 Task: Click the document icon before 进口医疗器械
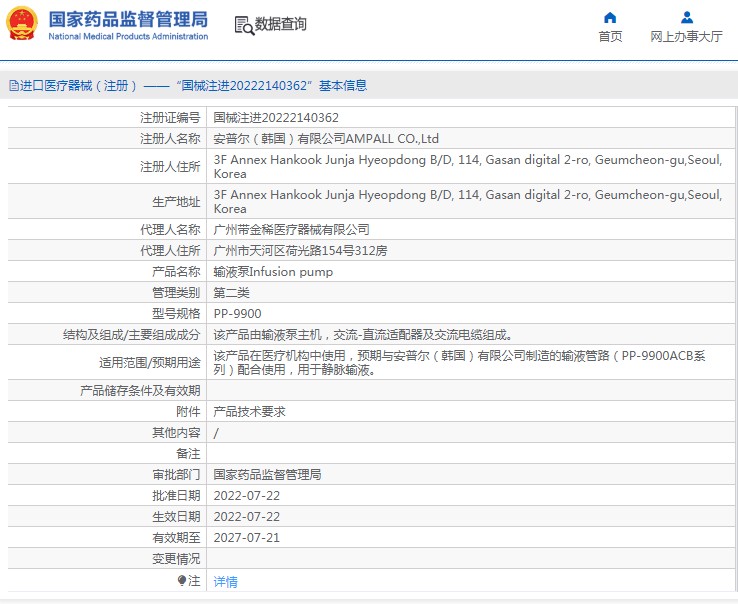(x=14, y=86)
